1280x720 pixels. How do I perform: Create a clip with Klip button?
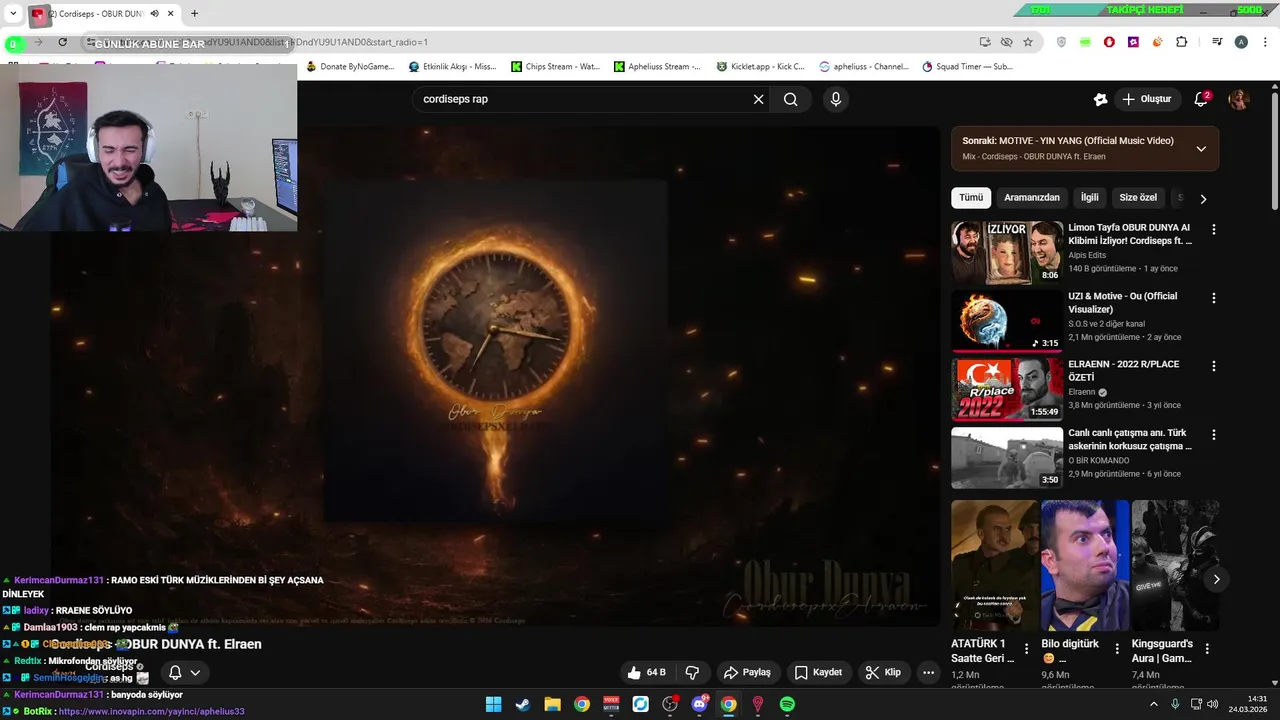883,672
